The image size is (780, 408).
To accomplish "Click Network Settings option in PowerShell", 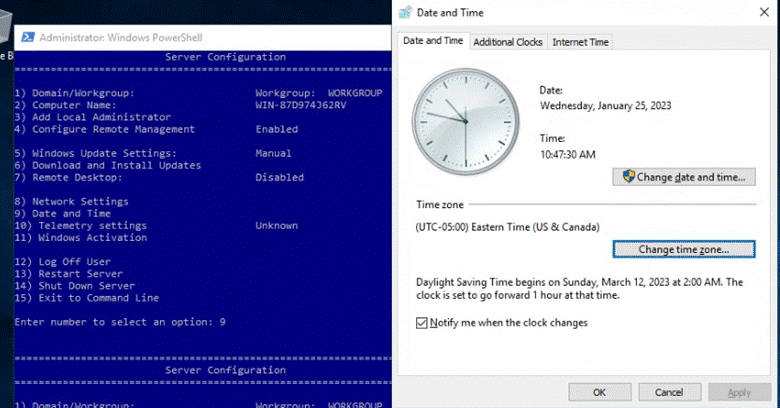I will pos(71,202).
